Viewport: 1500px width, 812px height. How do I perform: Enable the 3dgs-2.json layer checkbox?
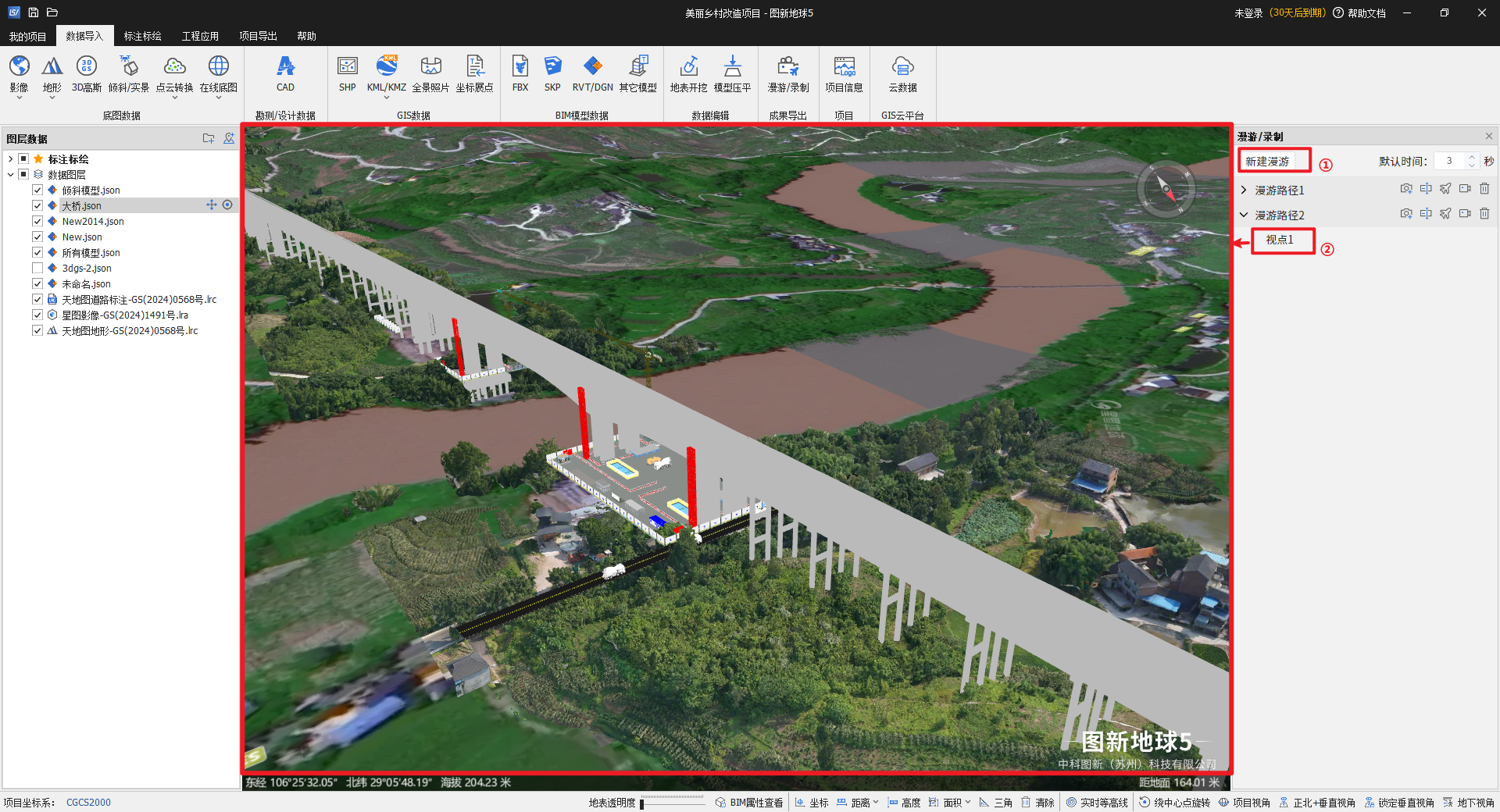click(x=37, y=268)
